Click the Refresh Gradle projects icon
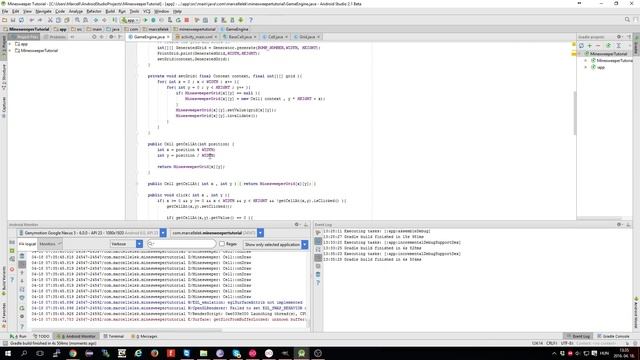640x360 pixels. point(581,46)
